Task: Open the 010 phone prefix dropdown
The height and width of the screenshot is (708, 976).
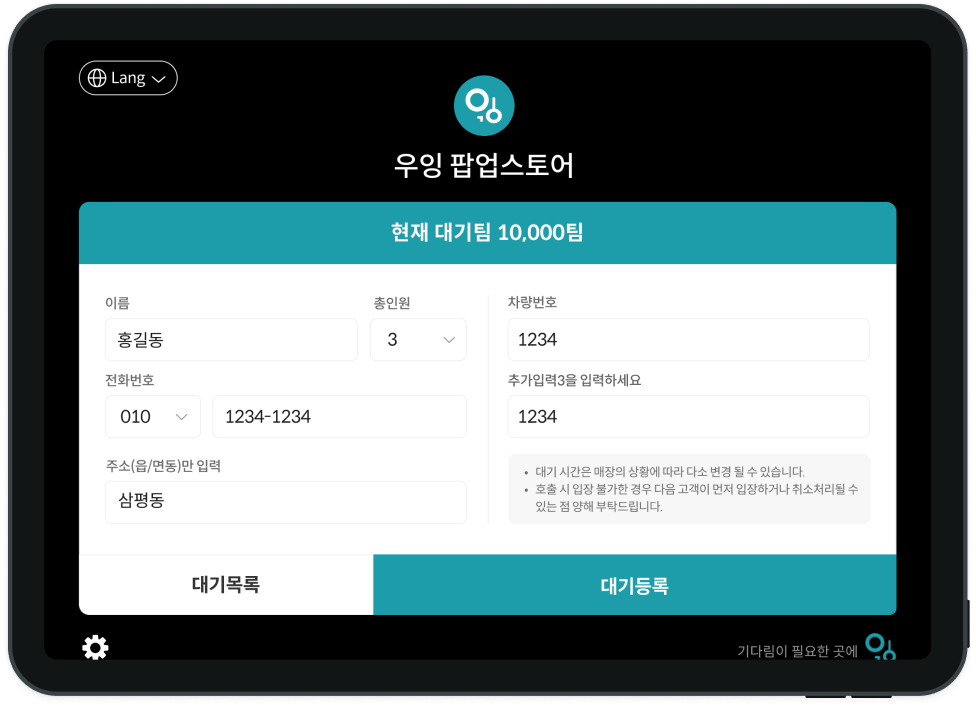Action: click(x=153, y=417)
